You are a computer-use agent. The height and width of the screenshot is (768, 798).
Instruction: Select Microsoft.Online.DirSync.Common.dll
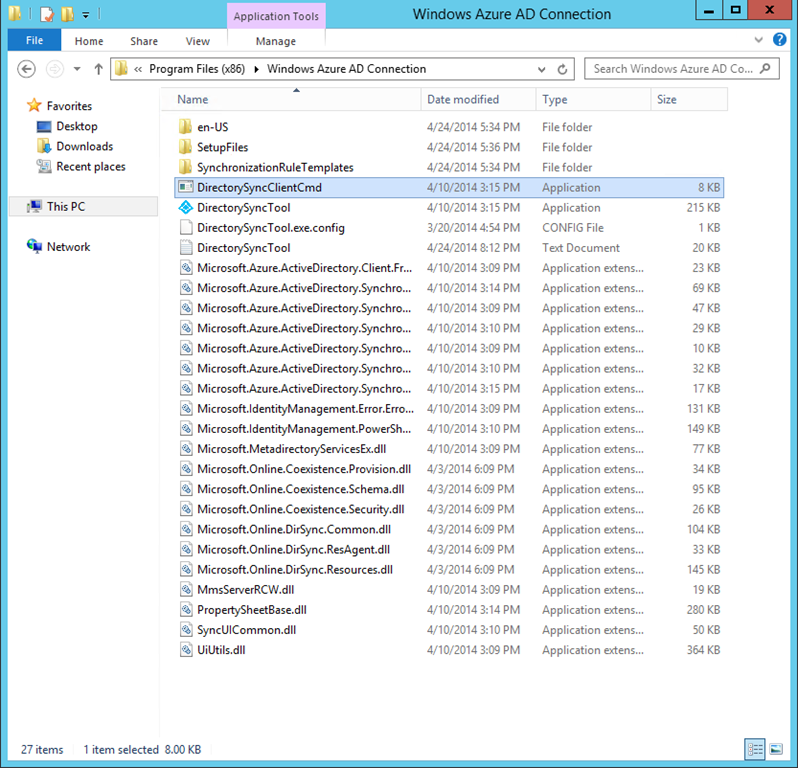(294, 529)
